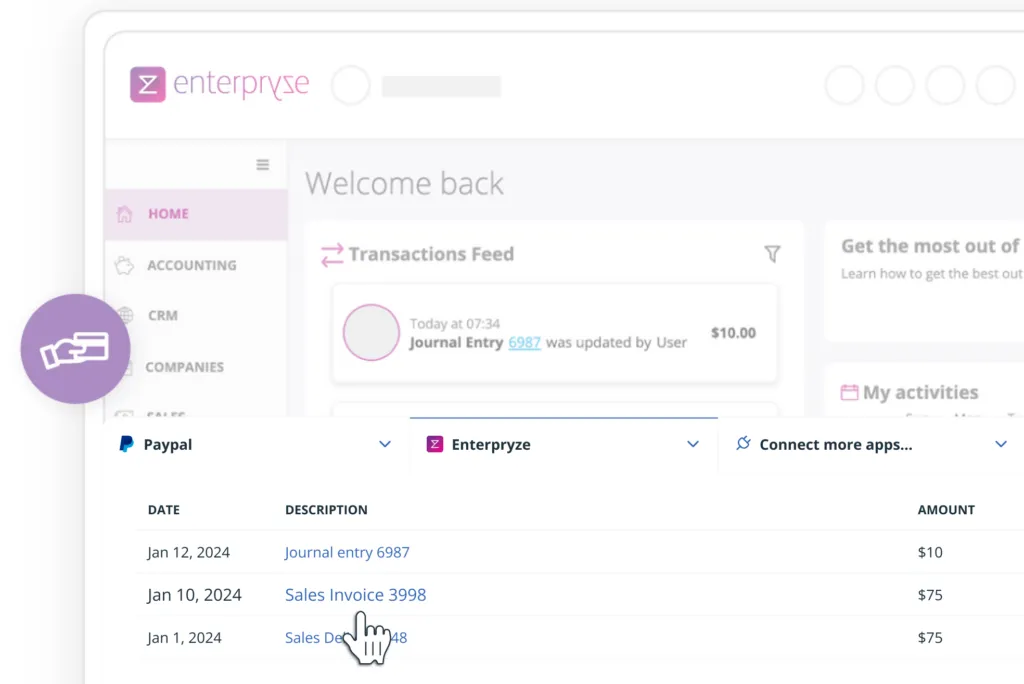This screenshot has width=1024, height=684.
Task: Click the My activities calendar icon
Action: pos(849,392)
